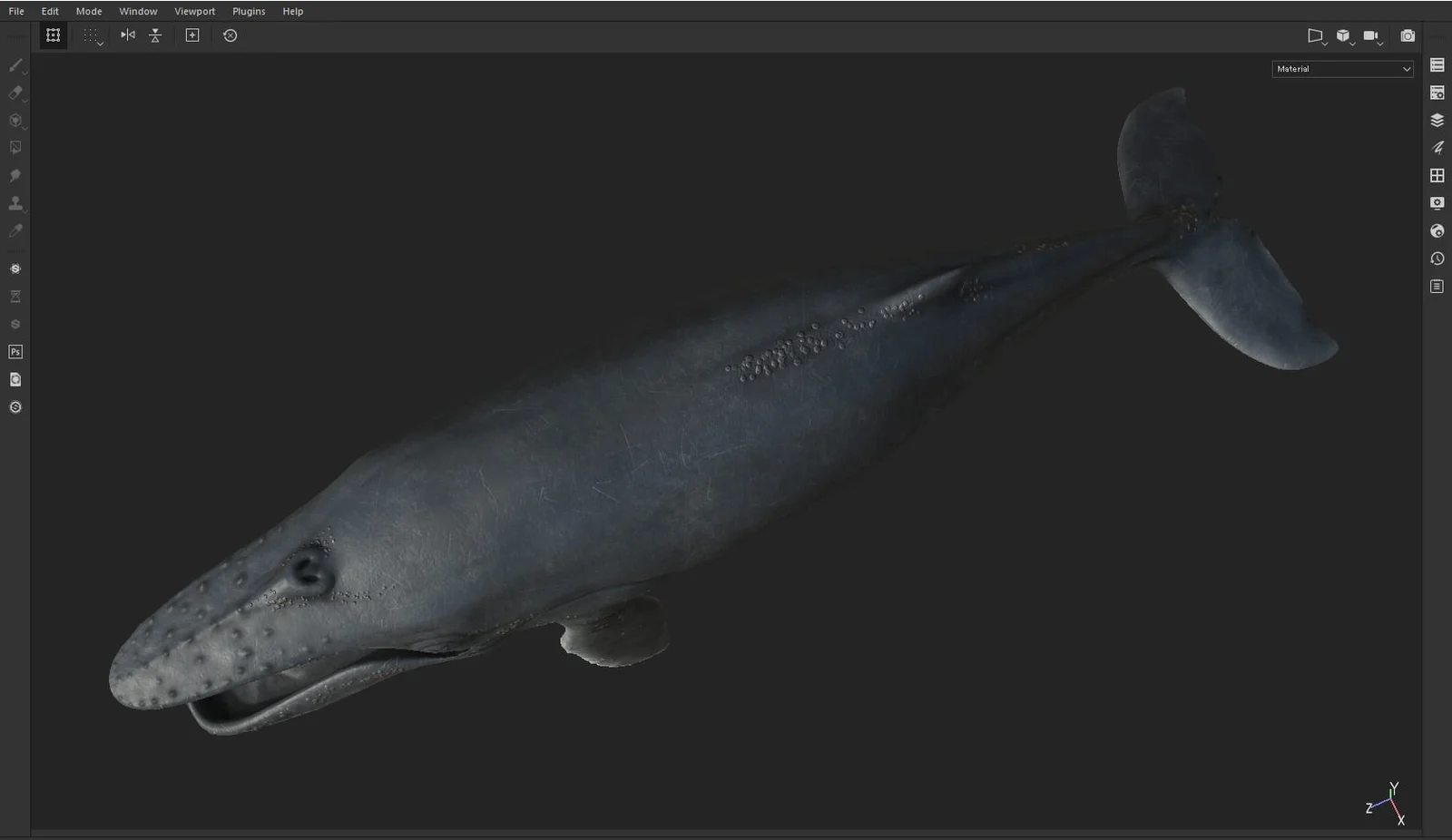The height and width of the screenshot is (840, 1452).
Task: Open the Layers panel
Action: click(x=1437, y=119)
